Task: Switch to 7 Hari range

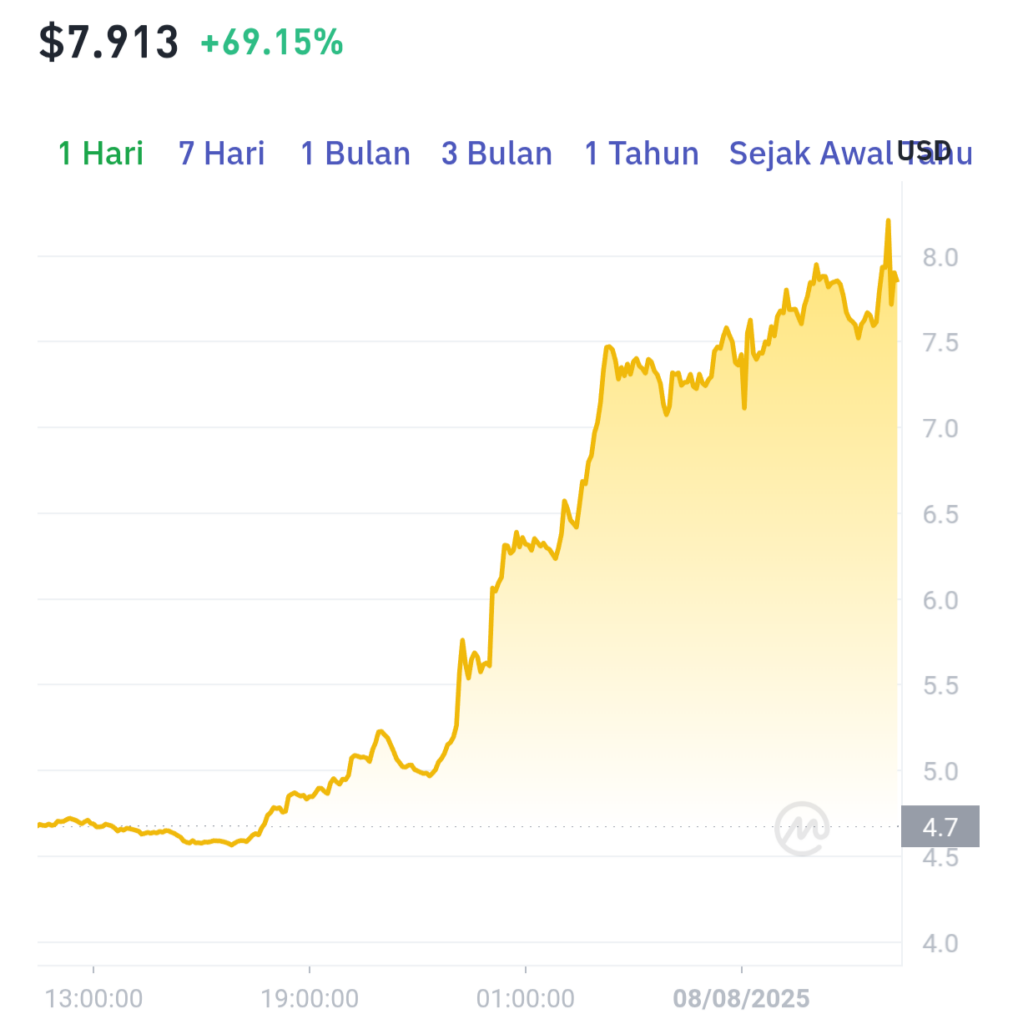Action: 221,153
